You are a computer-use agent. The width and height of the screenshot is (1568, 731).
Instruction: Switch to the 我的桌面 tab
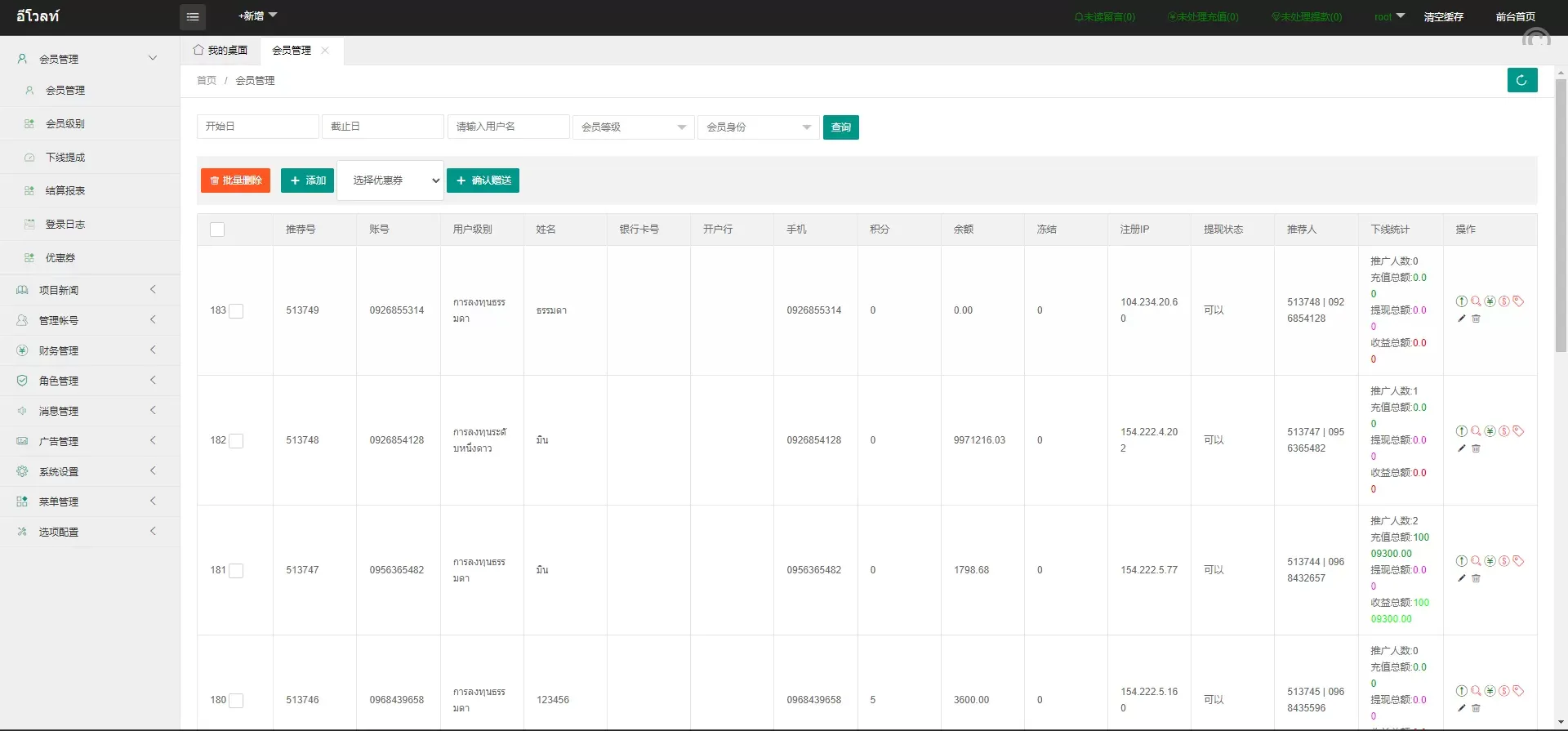click(220, 51)
